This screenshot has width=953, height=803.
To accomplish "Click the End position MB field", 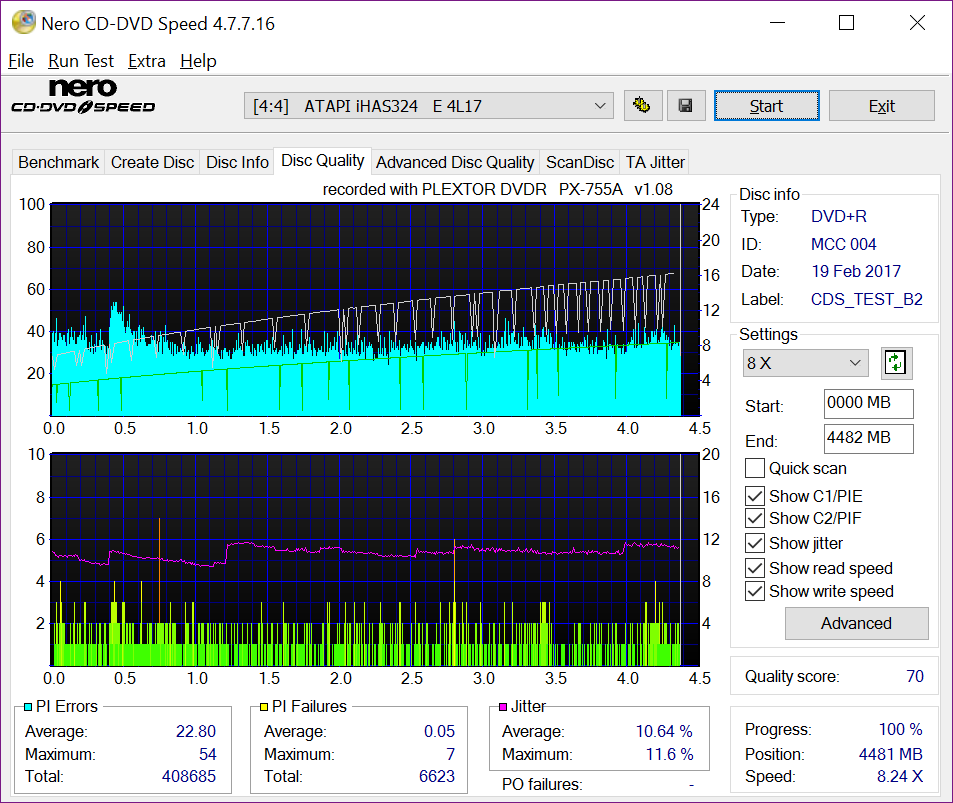I will pos(868,438).
